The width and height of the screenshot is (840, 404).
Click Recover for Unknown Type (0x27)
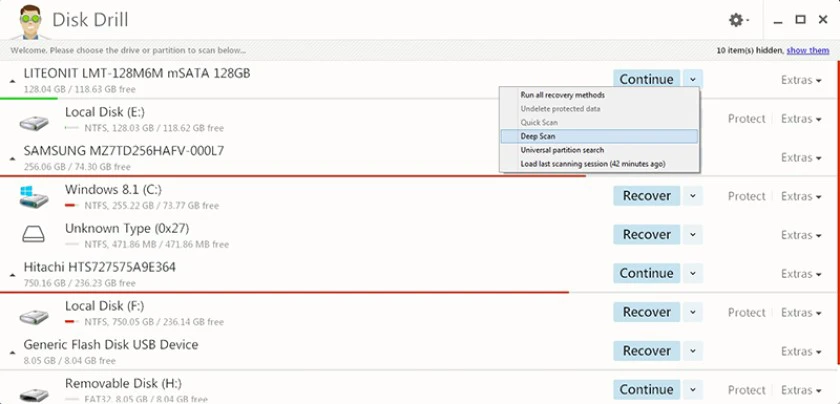647,235
